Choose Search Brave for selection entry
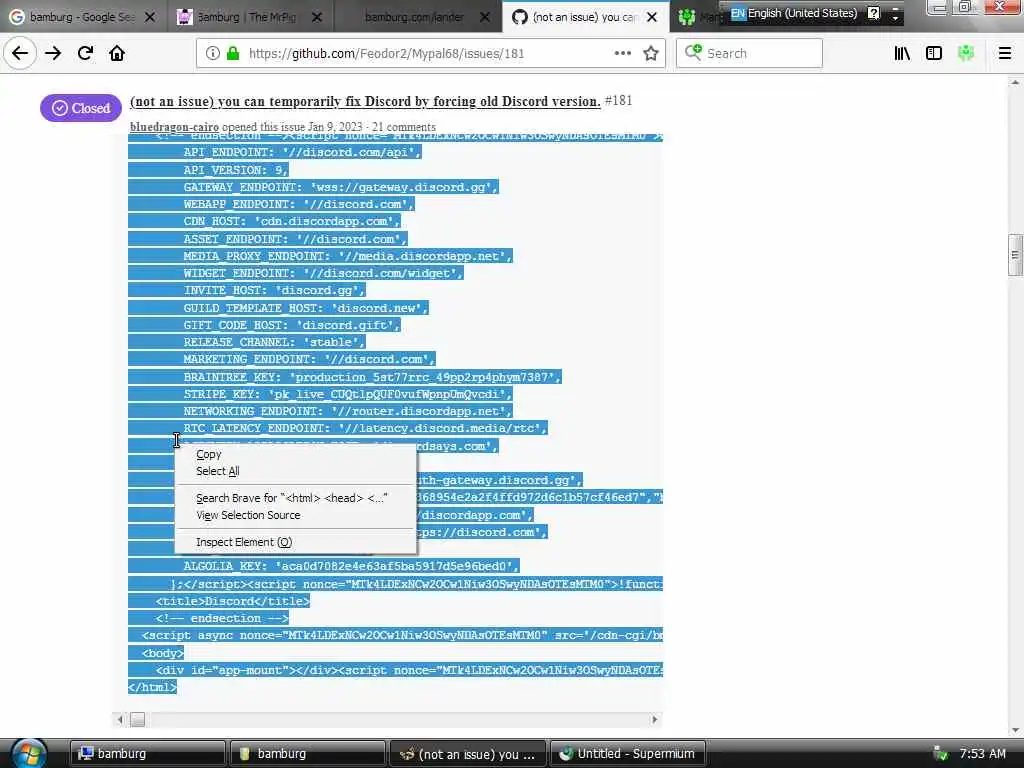Viewport: 1024px width, 768px height. (291, 498)
